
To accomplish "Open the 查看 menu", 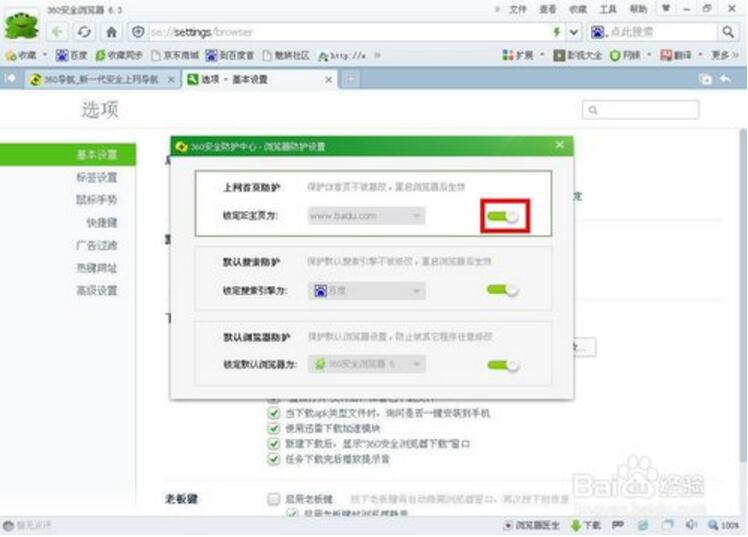I will (548, 9).
